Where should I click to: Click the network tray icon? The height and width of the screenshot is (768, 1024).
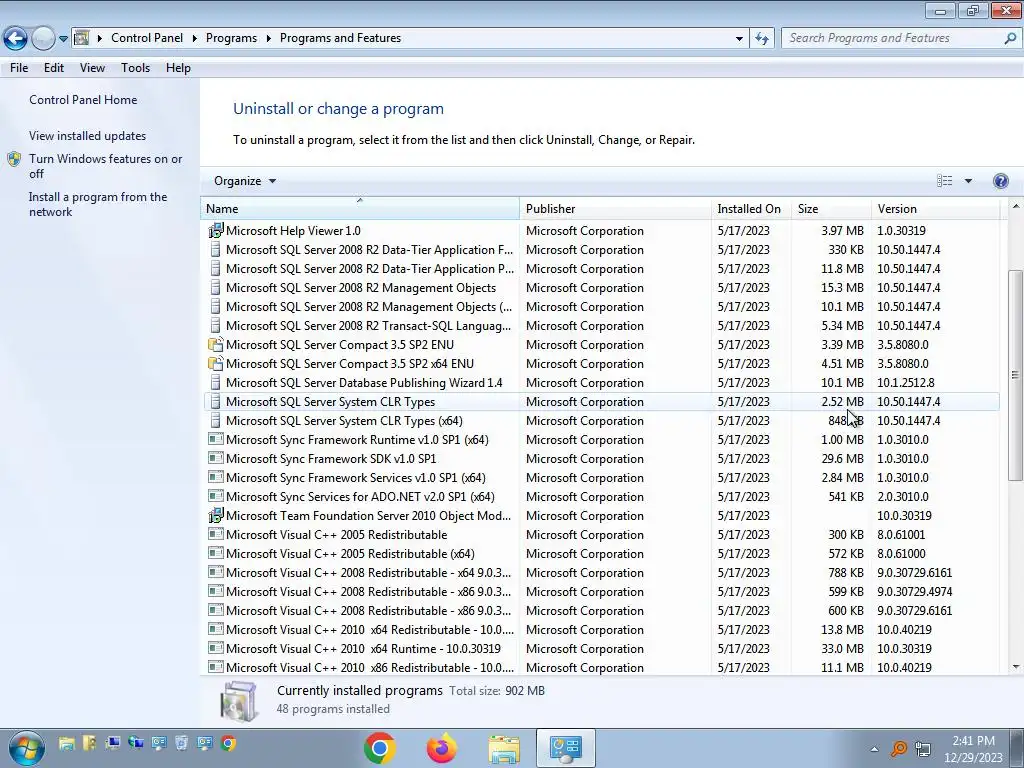[x=923, y=748]
